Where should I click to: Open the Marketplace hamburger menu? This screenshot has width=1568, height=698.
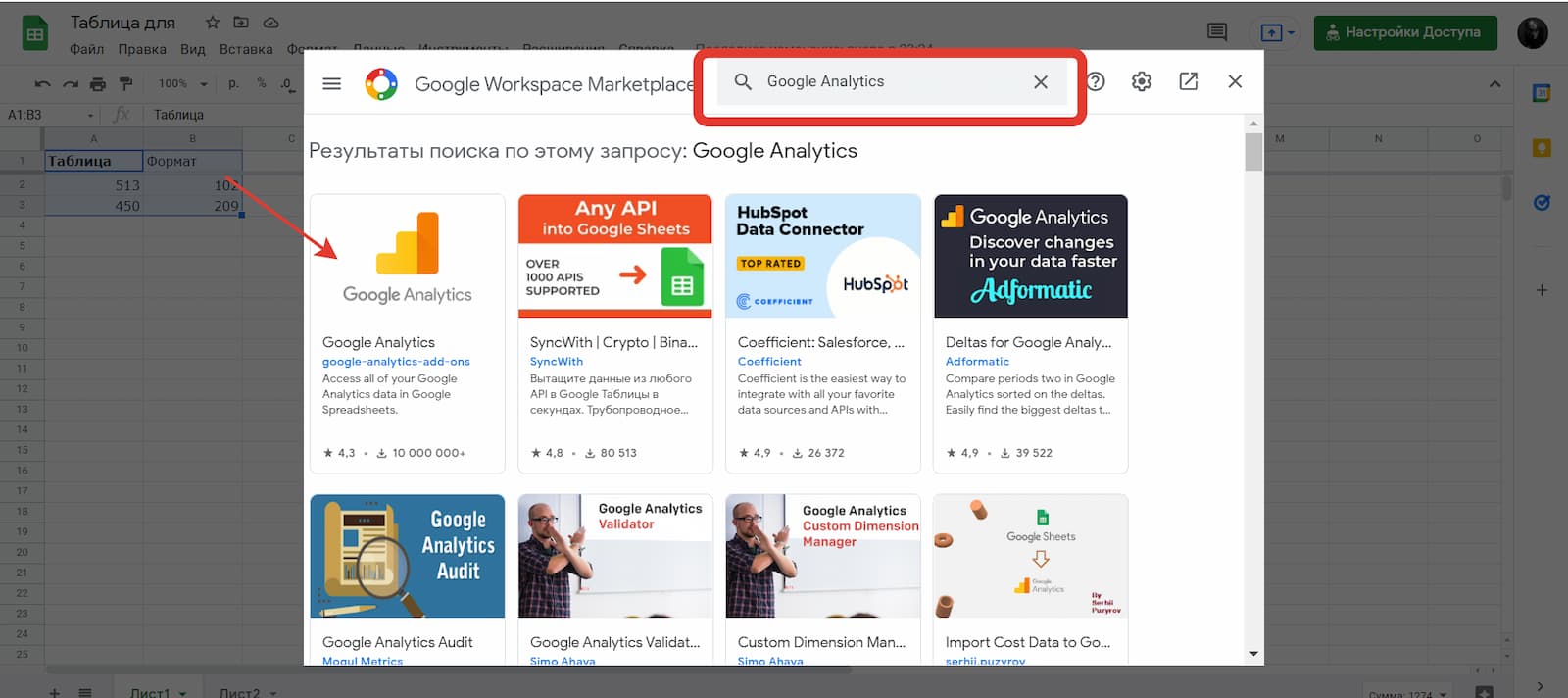(332, 83)
